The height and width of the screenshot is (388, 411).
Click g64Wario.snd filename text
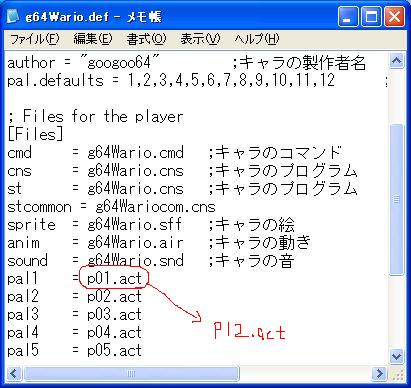pyautogui.click(x=135, y=261)
